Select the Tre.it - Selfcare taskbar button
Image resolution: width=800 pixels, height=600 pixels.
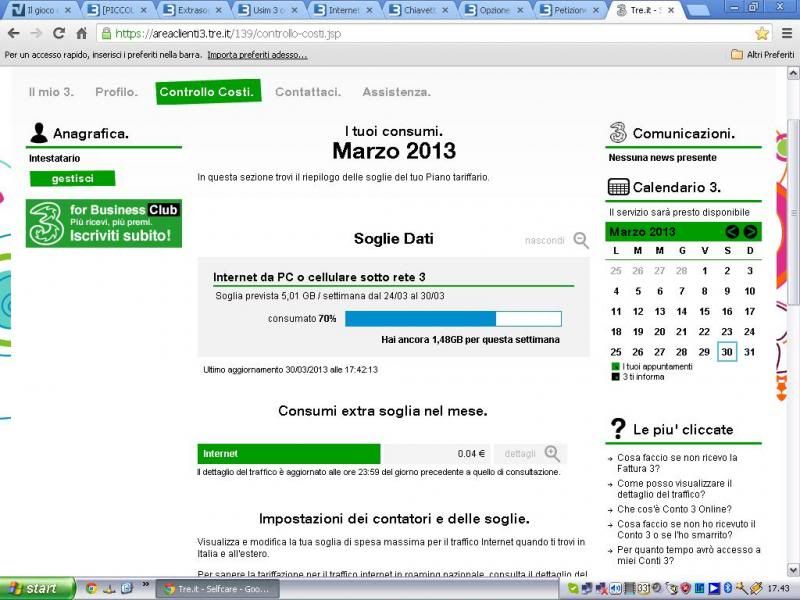coord(217,589)
